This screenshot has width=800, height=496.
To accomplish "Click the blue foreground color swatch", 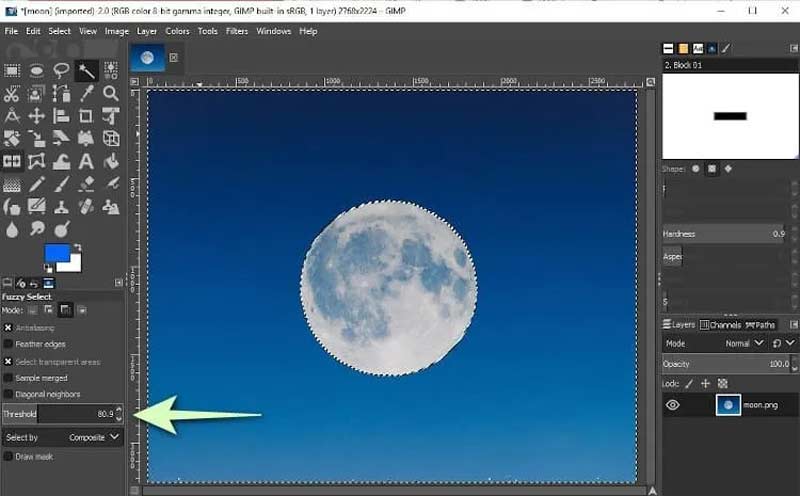I will (x=56, y=253).
